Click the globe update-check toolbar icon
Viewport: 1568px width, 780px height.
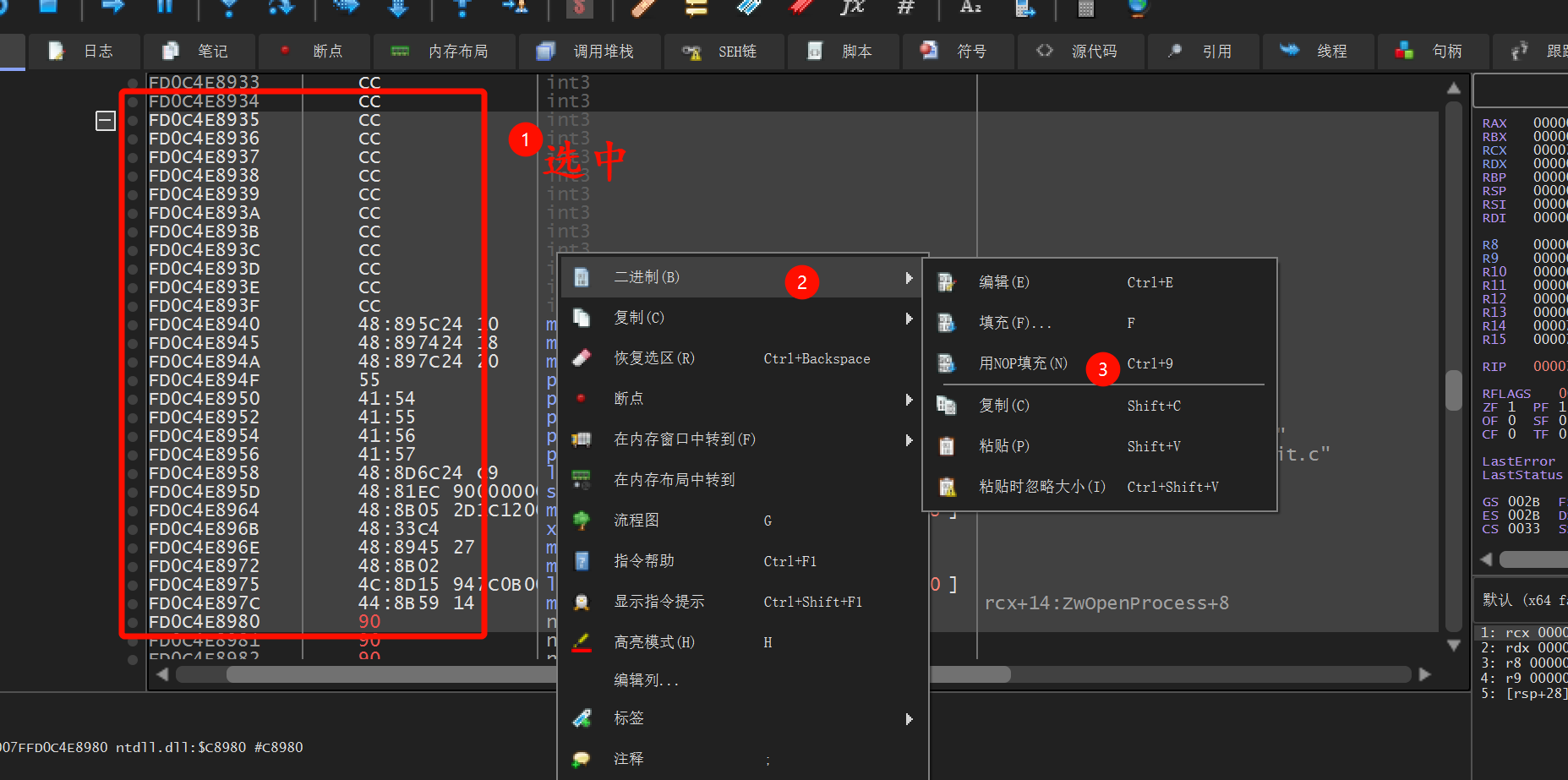[1139, 8]
